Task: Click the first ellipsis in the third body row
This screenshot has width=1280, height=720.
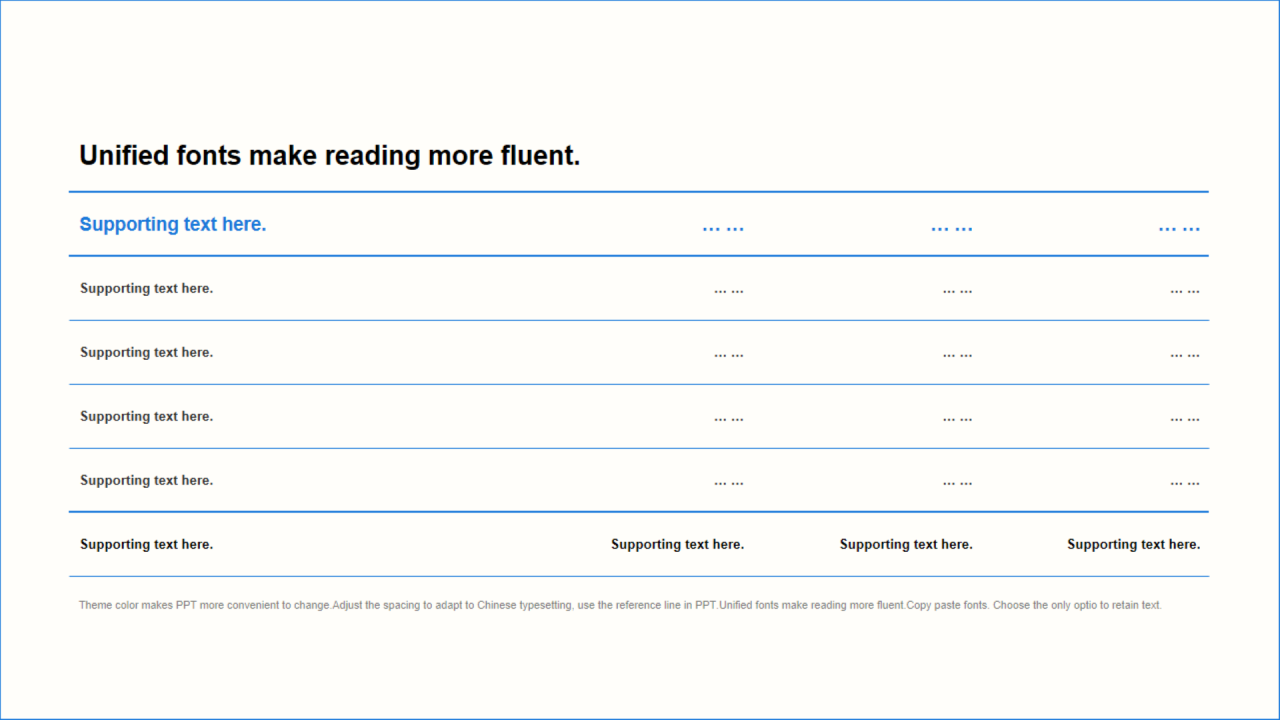Action: point(729,418)
